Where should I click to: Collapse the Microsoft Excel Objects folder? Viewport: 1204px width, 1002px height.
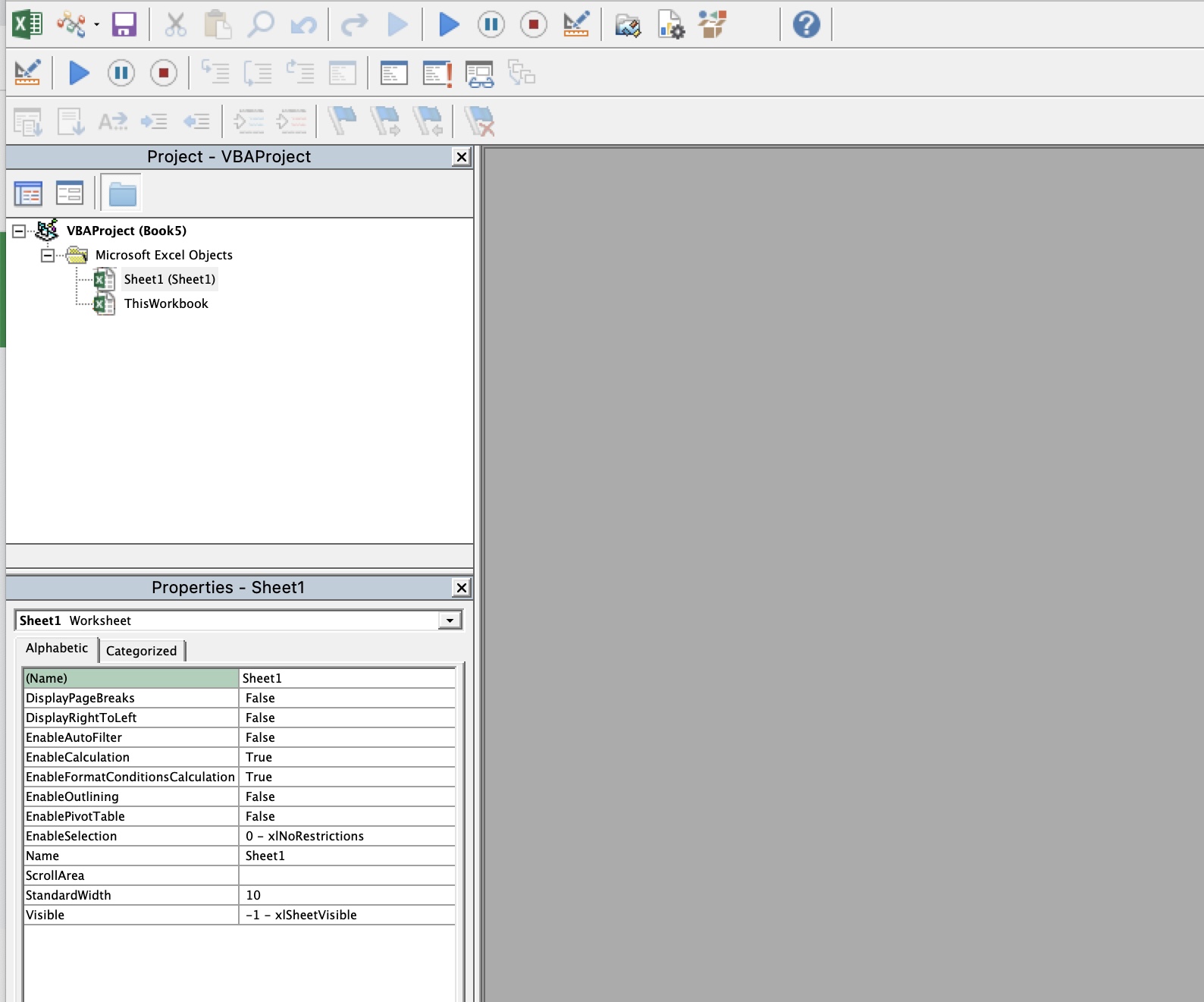48,256
